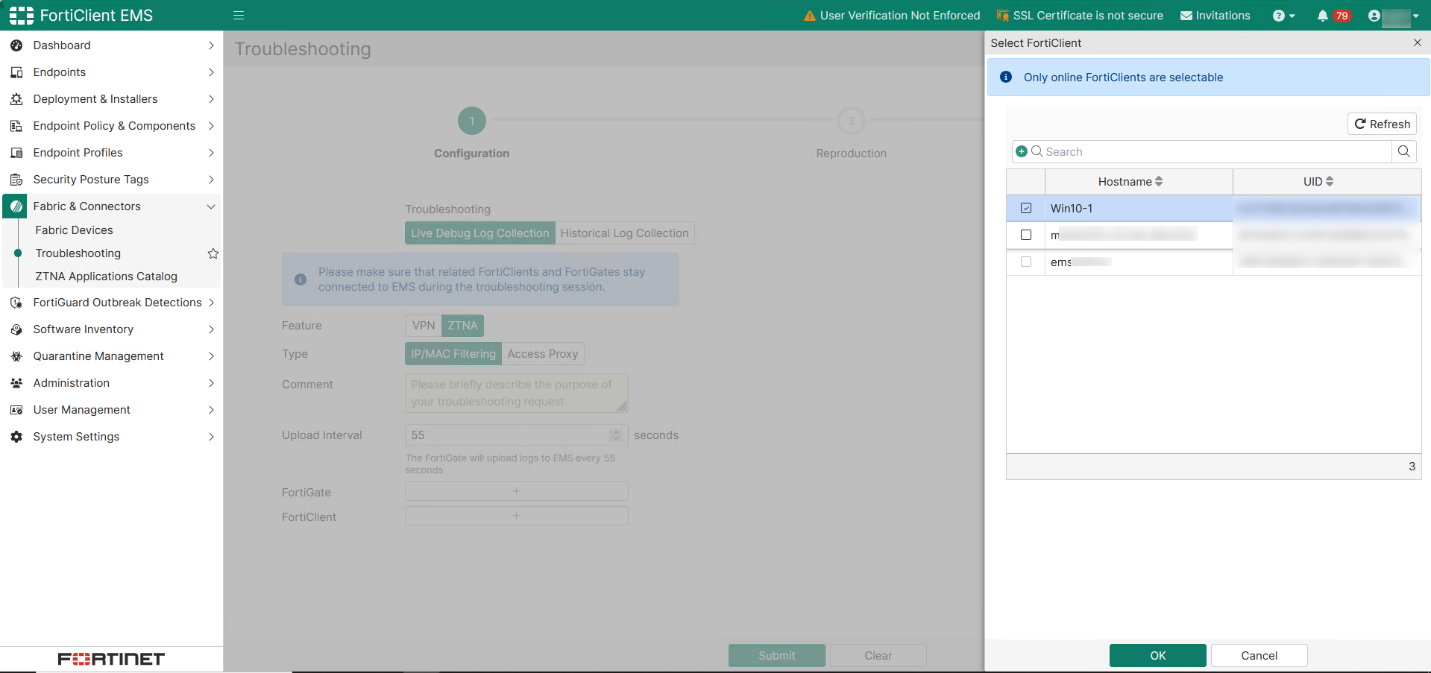Screen dimensions: 1431x673
Task: Check the ems row checkbox
Action: [1026, 262]
